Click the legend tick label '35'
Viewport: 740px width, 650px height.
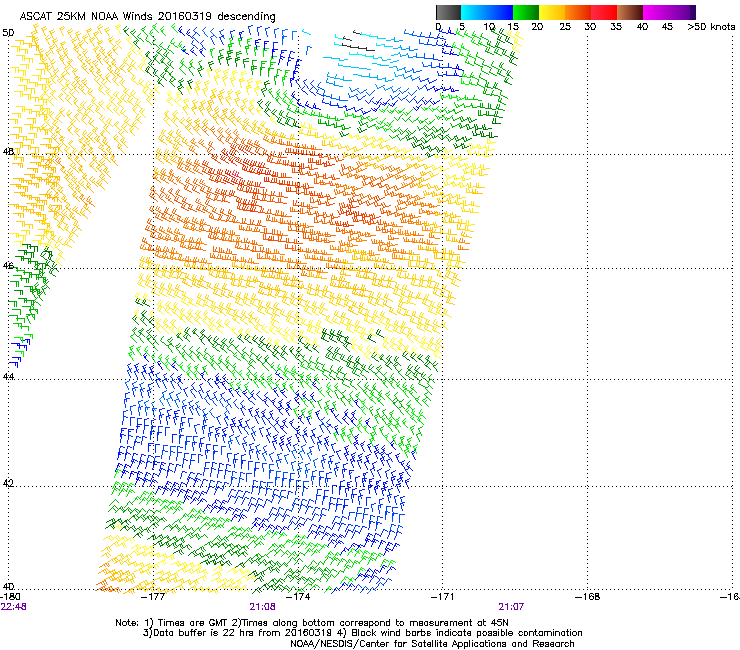coord(616,27)
